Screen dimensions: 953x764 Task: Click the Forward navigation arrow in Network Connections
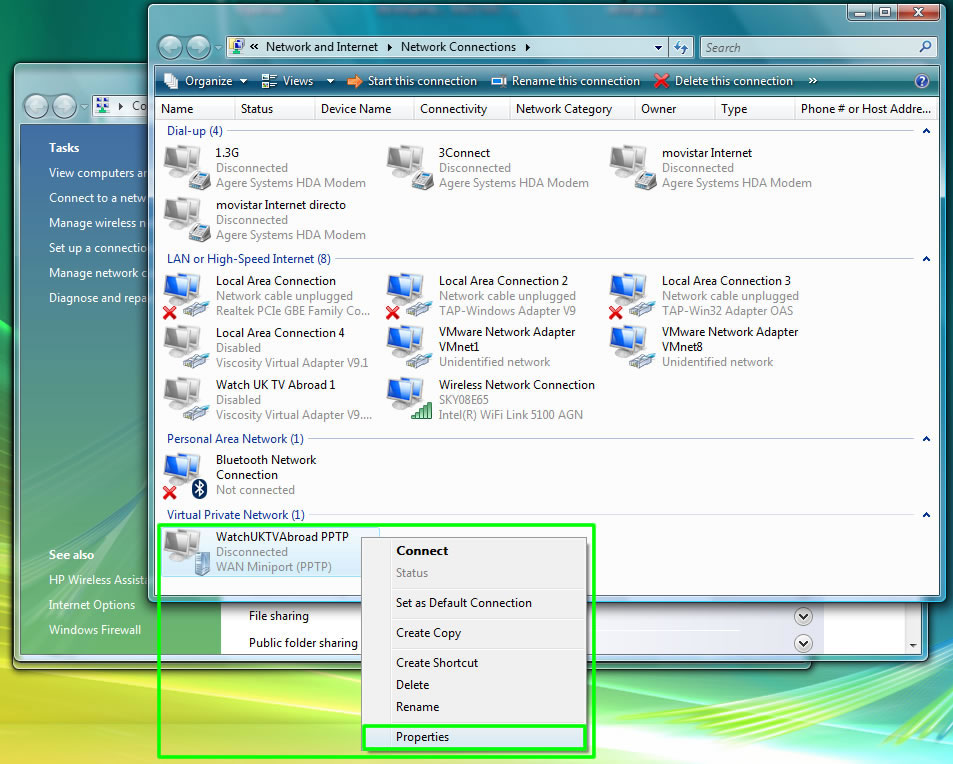click(198, 47)
